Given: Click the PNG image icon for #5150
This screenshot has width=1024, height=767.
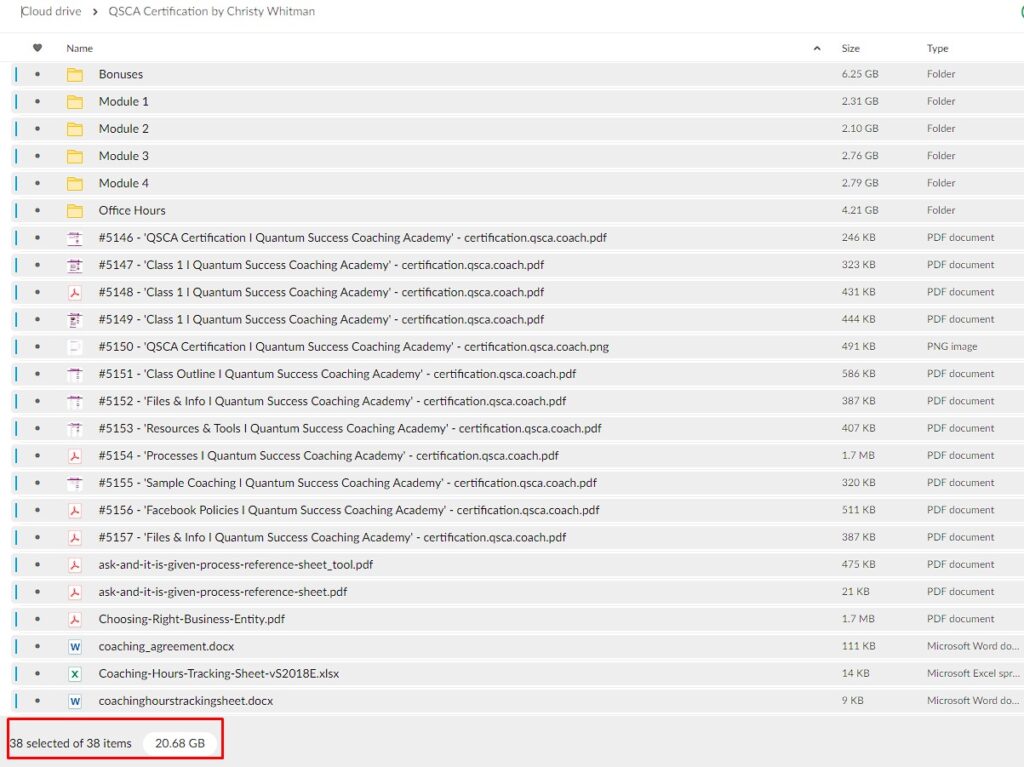Looking at the screenshot, I should point(75,347).
